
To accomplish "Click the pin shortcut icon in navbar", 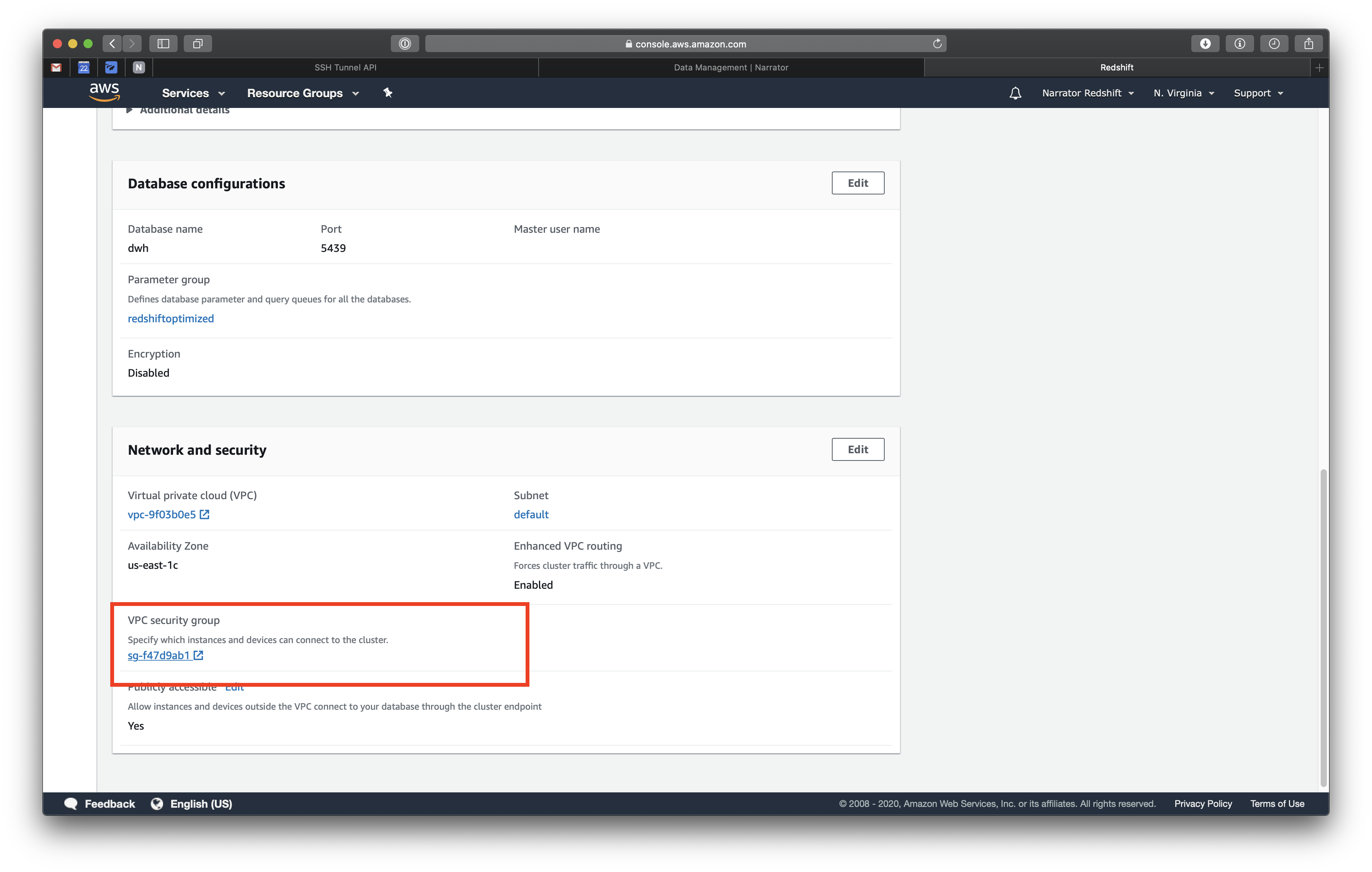I will 387,93.
